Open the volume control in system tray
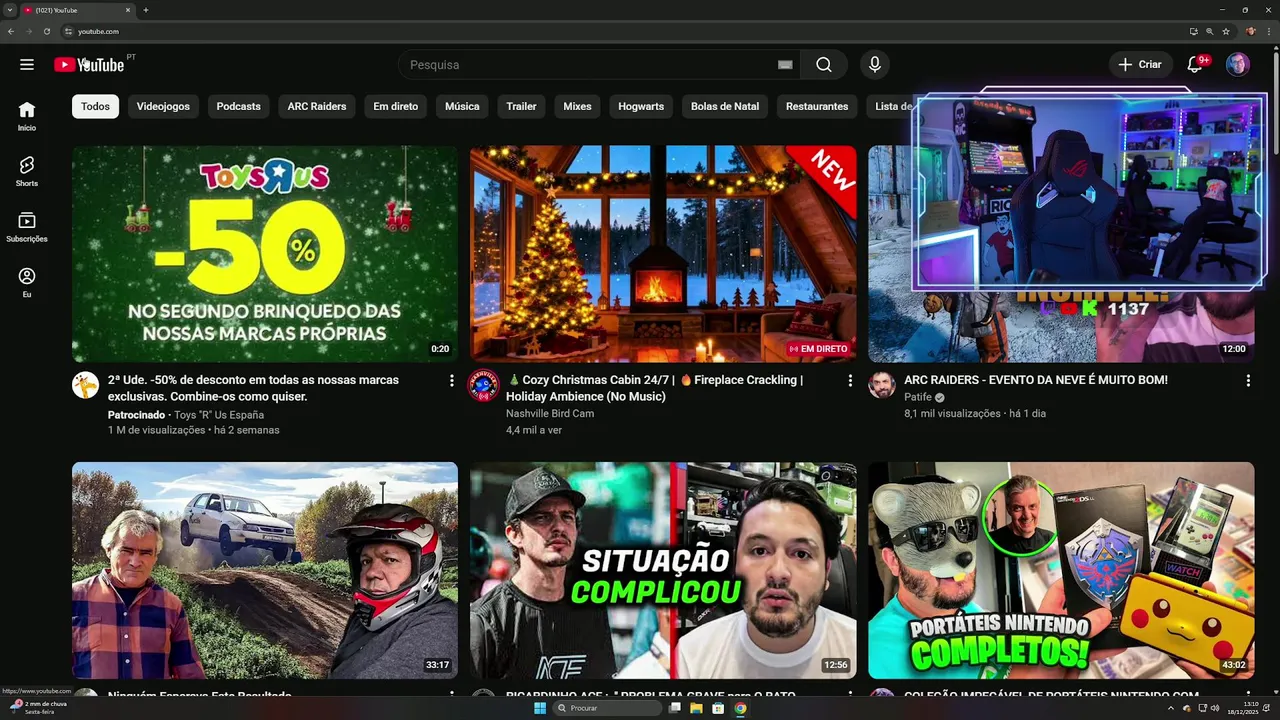Screen dimensions: 1280x720 click(x=1215, y=708)
